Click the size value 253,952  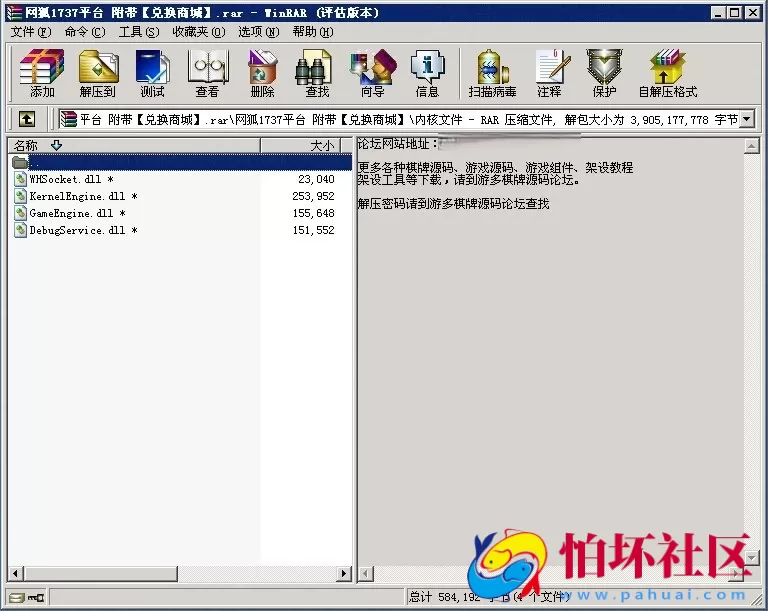point(313,196)
